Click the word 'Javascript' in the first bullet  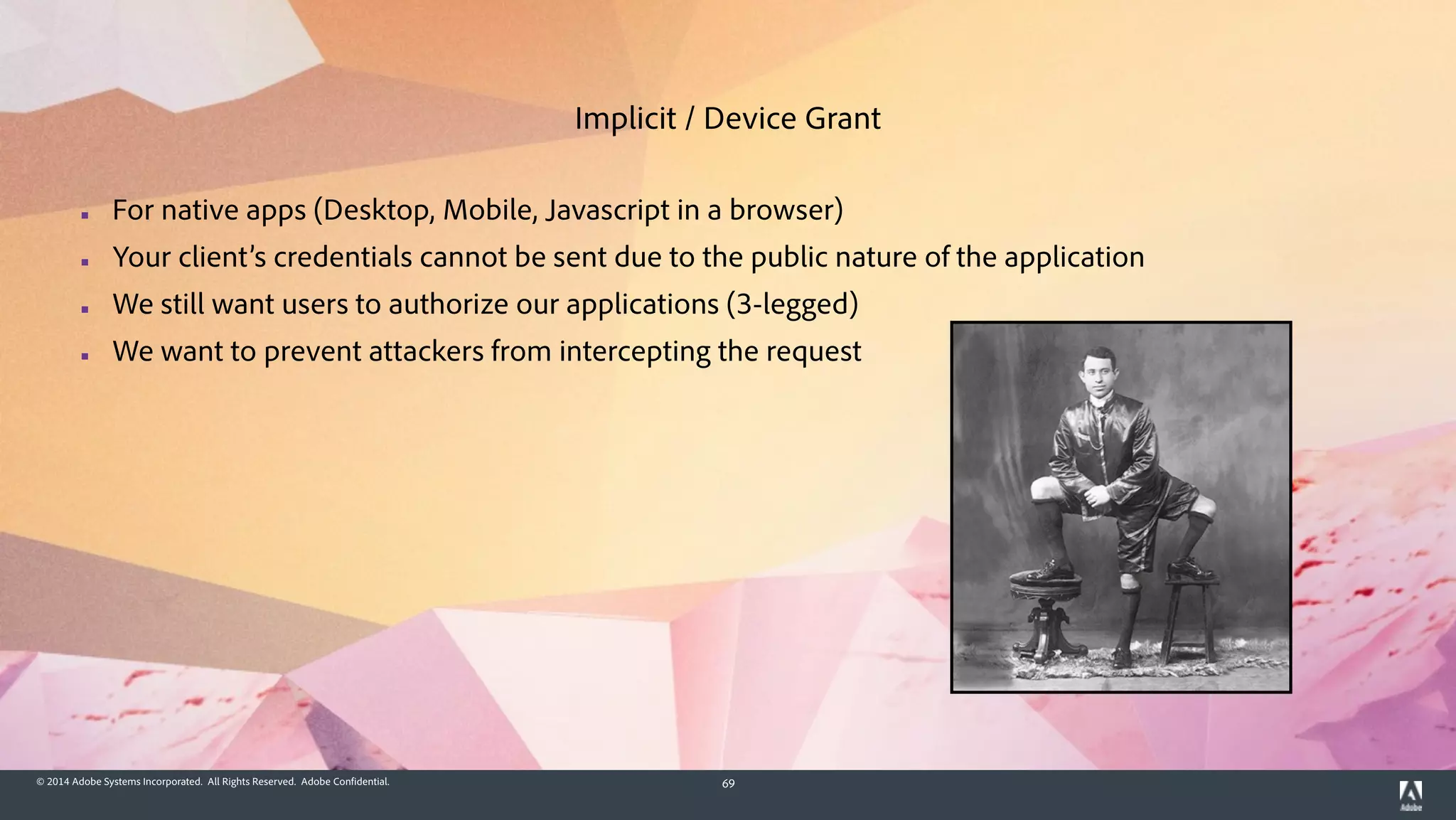click(x=607, y=211)
